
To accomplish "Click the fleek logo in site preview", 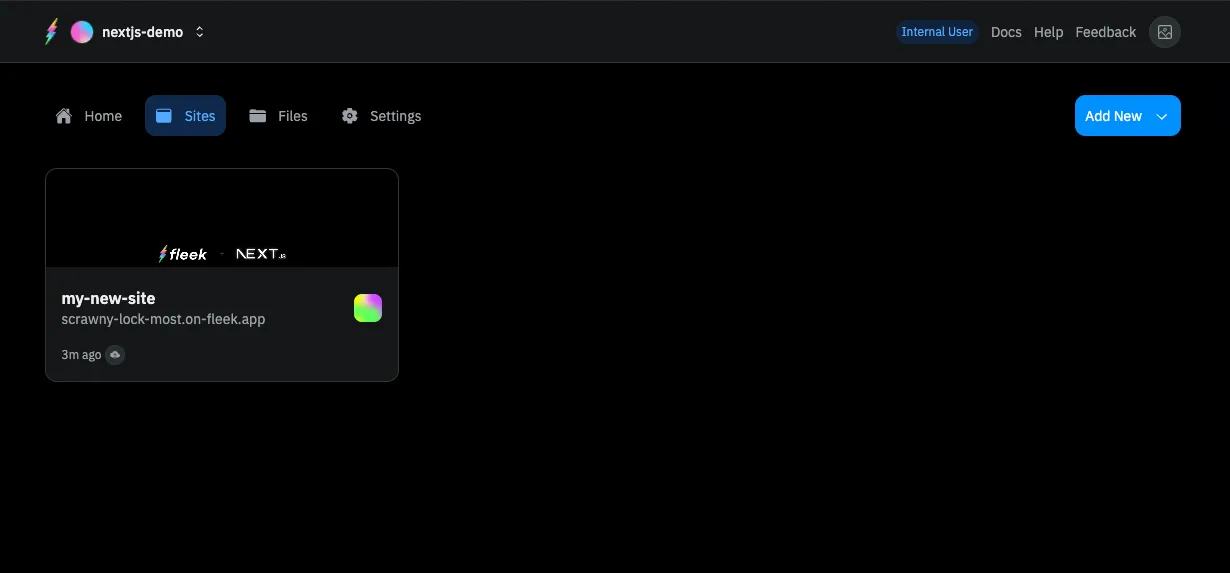I will 183,254.
